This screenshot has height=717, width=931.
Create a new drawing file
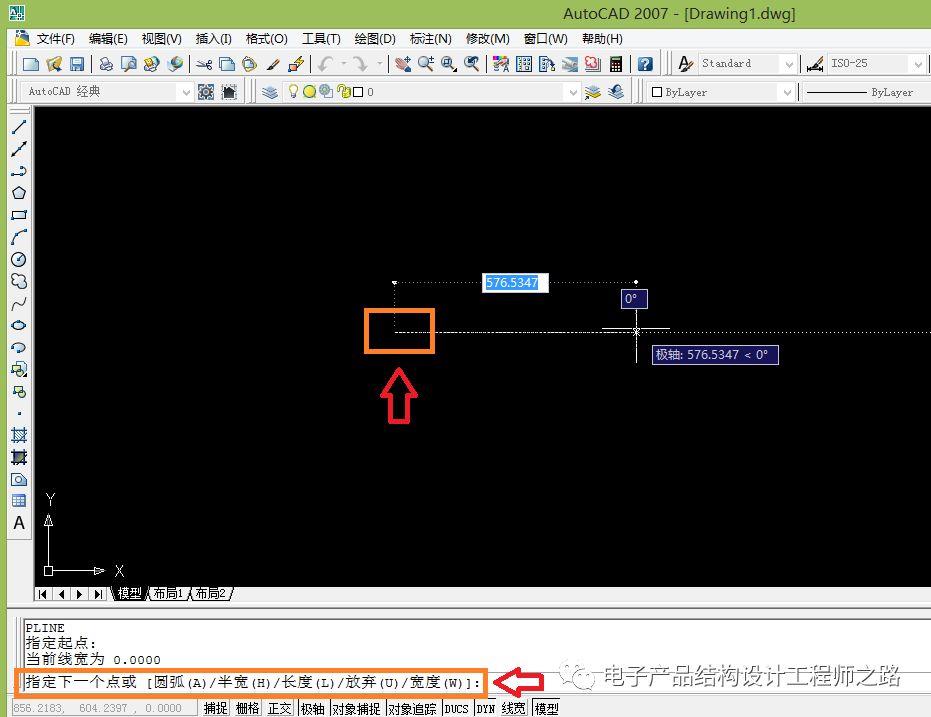point(30,64)
